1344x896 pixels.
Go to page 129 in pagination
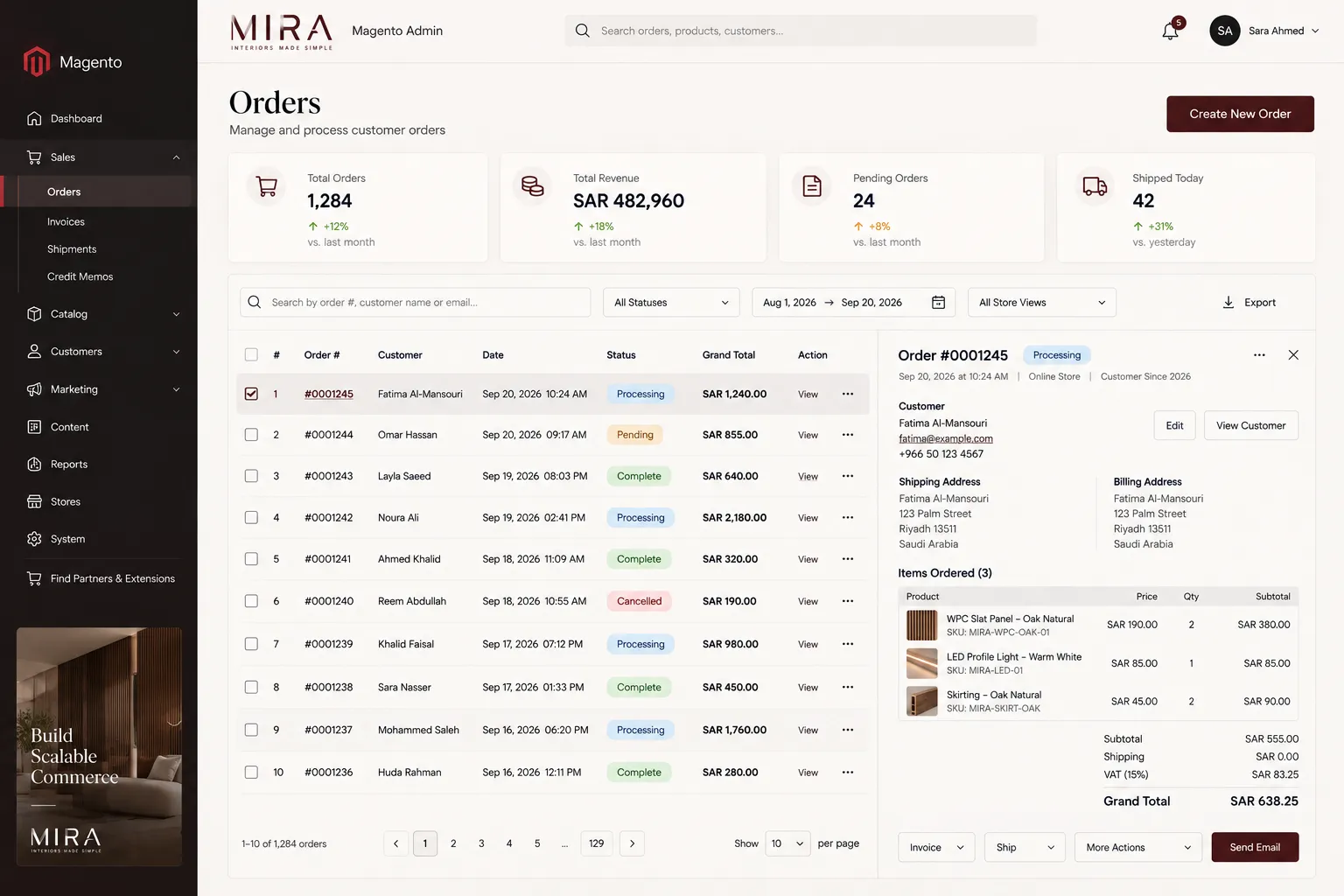coord(597,843)
